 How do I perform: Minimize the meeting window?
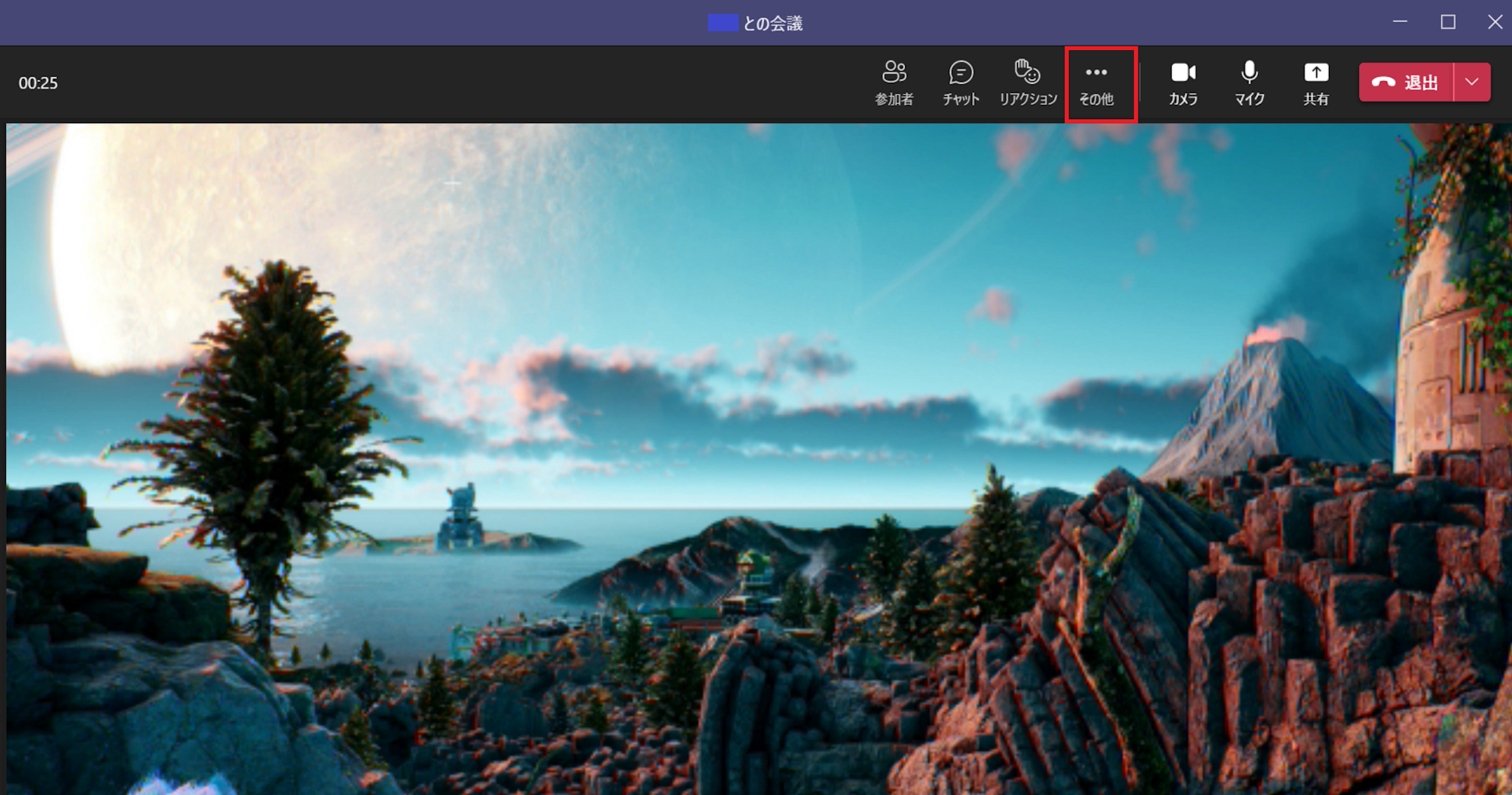click(x=1400, y=22)
